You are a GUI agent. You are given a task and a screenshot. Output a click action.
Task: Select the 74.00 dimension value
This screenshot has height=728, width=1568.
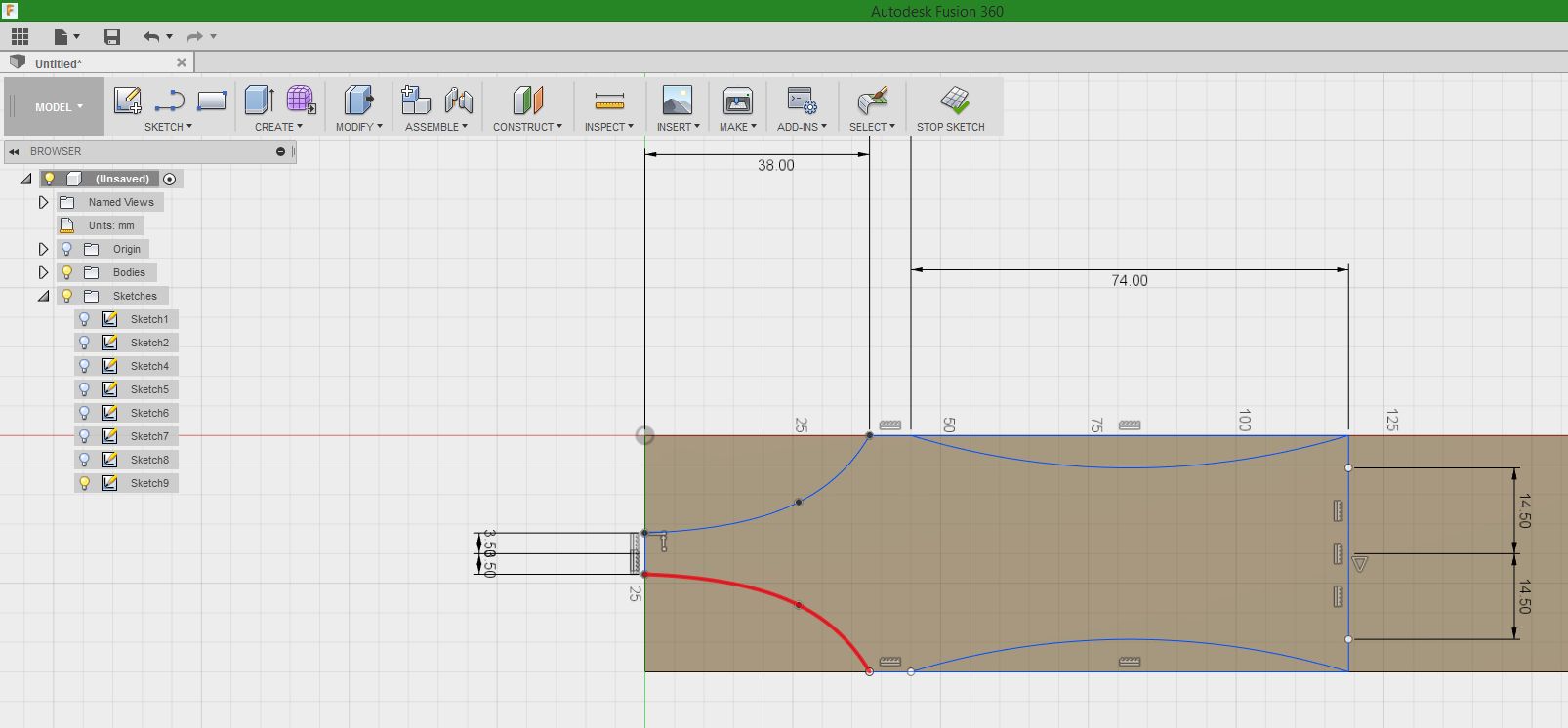(1130, 281)
